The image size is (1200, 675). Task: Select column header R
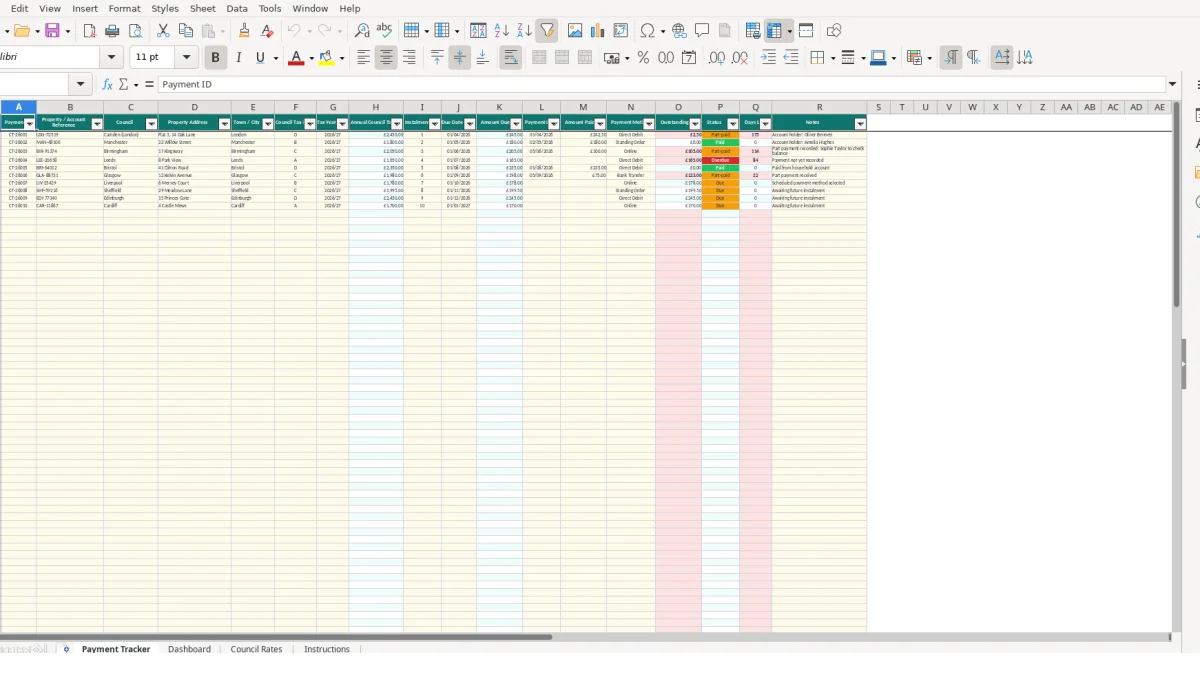pyautogui.click(x=819, y=107)
